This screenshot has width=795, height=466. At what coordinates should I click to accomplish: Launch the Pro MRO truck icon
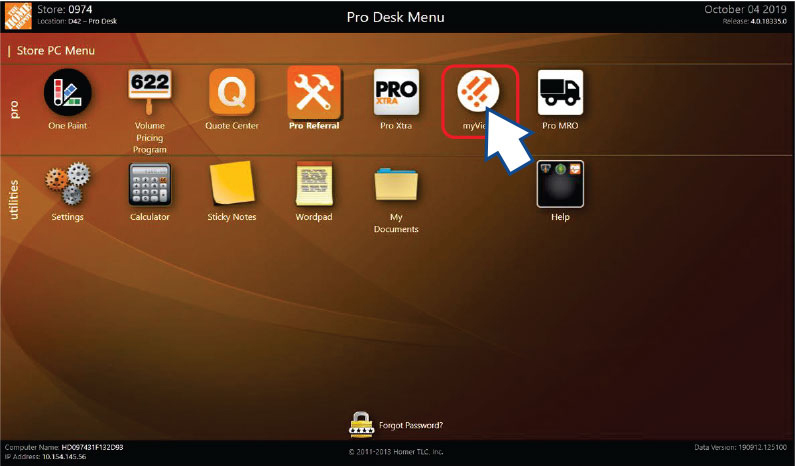click(560, 92)
